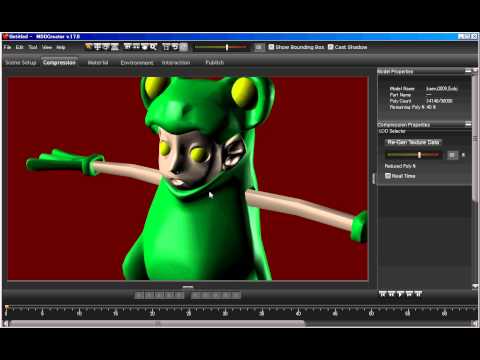
Task: Click the middle play button below the properties panel
Action: [x=400, y=294]
